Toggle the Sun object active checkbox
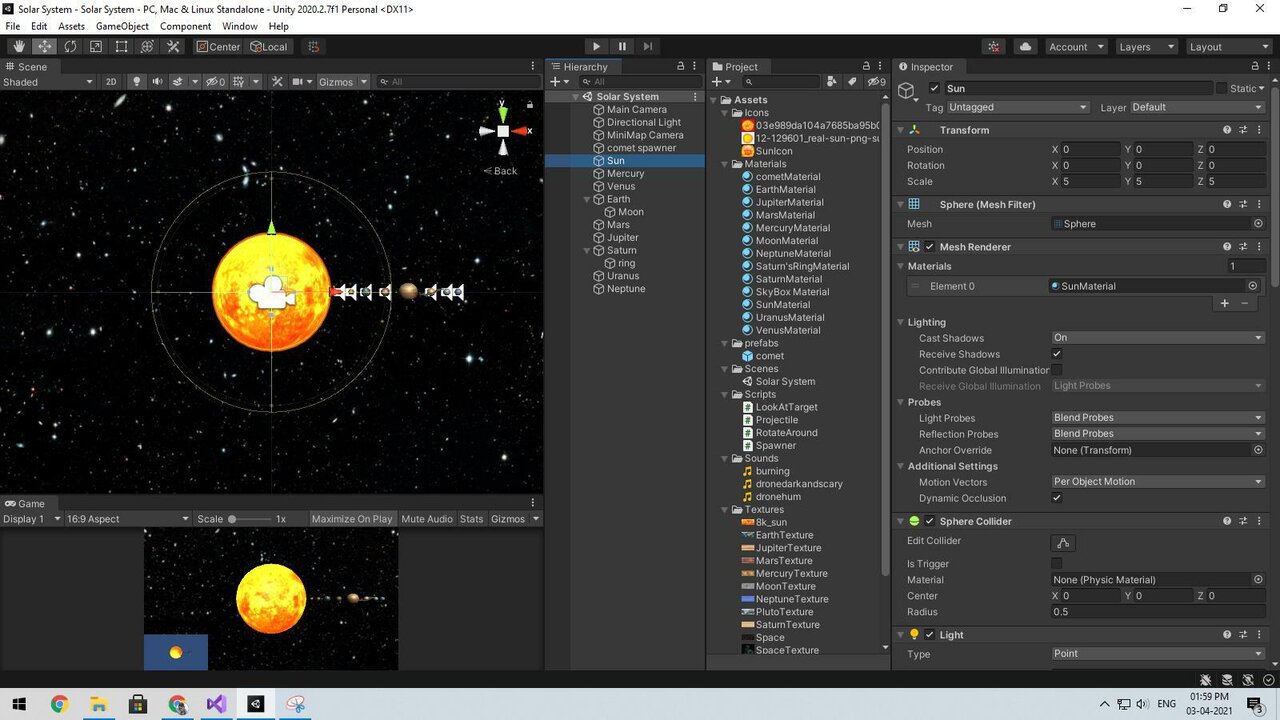Image resolution: width=1280 pixels, height=720 pixels. tap(934, 88)
